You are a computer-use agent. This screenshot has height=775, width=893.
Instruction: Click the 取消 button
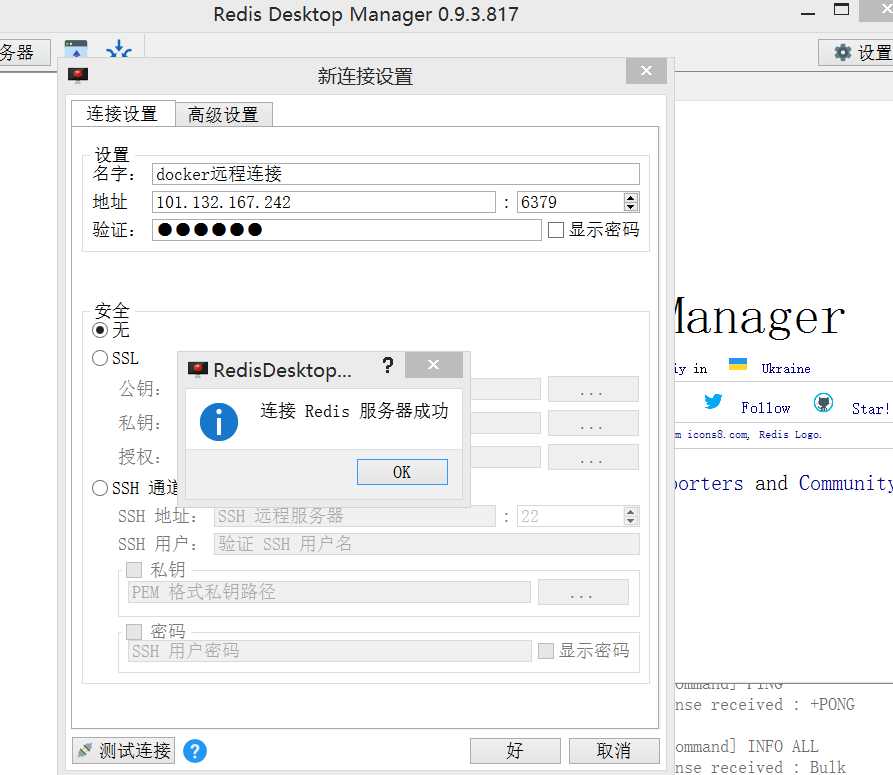pos(614,751)
